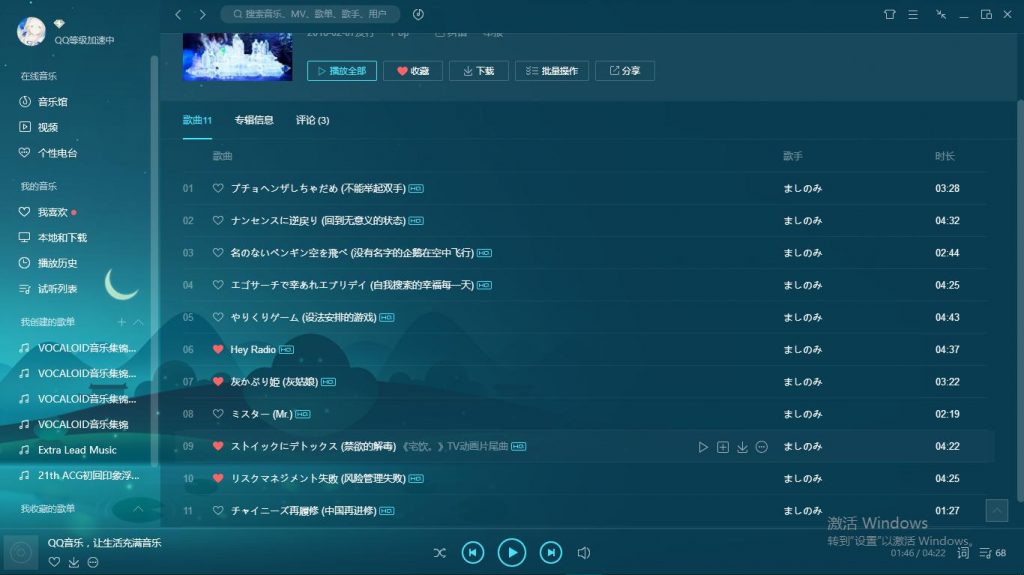Open the skin (shirt) icon
1024x575 pixels.
(x=889, y=14)
